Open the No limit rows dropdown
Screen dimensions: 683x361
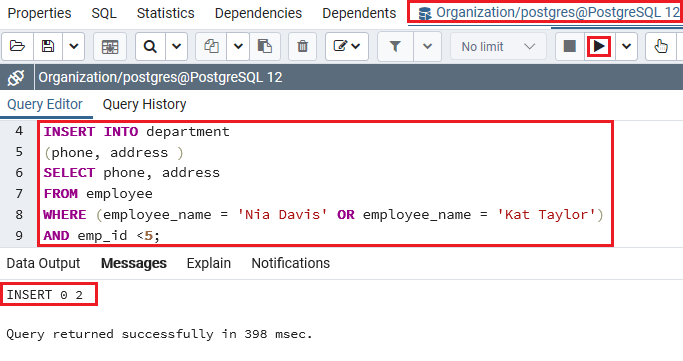(x=498, y=46)
